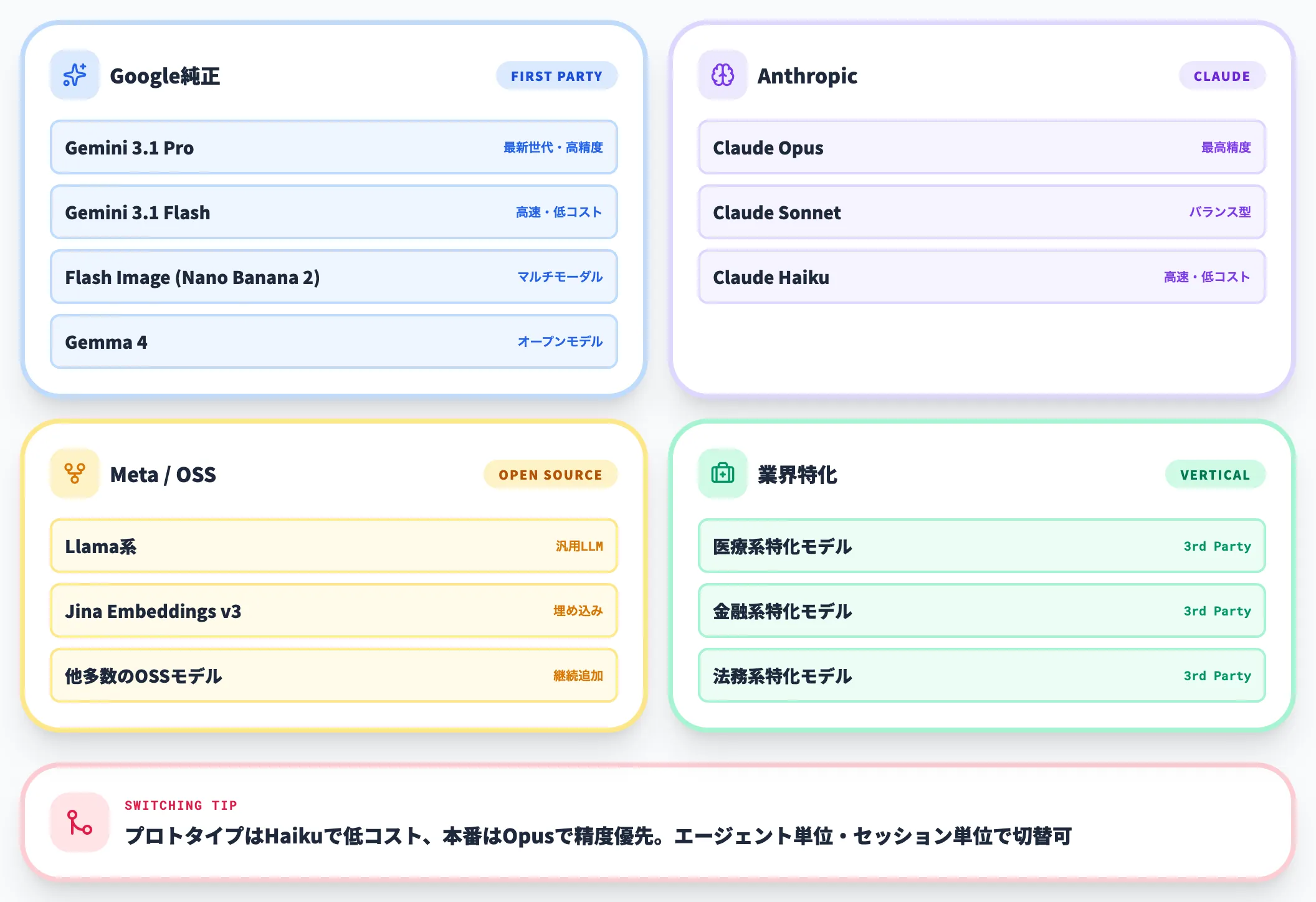The width and height of the screenshot is (1316, 902).
Task: Click the Anthropic brain icon
Action: 723,75
